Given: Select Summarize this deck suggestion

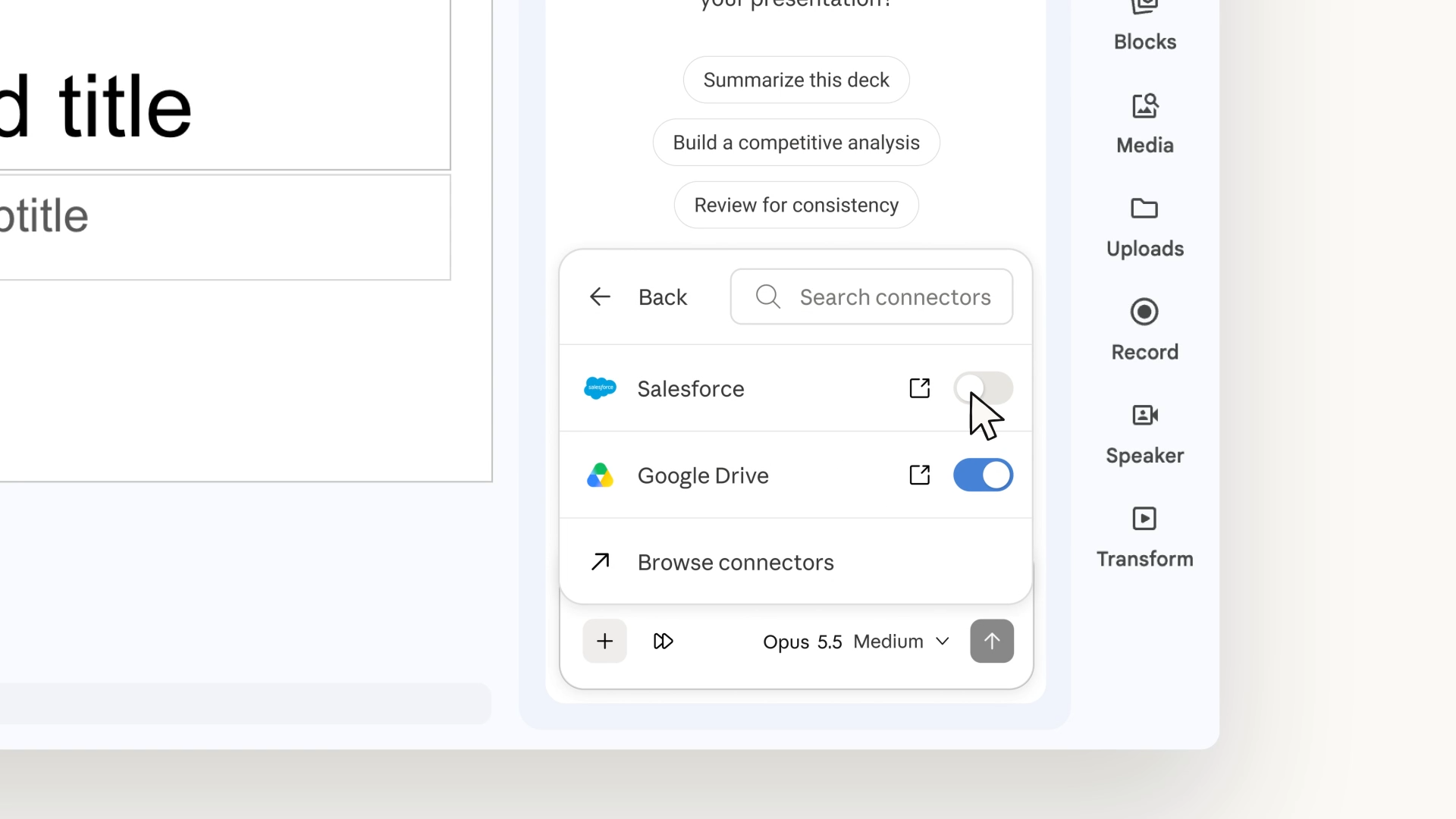Looking at the screenshot, I should [x=796, y=80].
